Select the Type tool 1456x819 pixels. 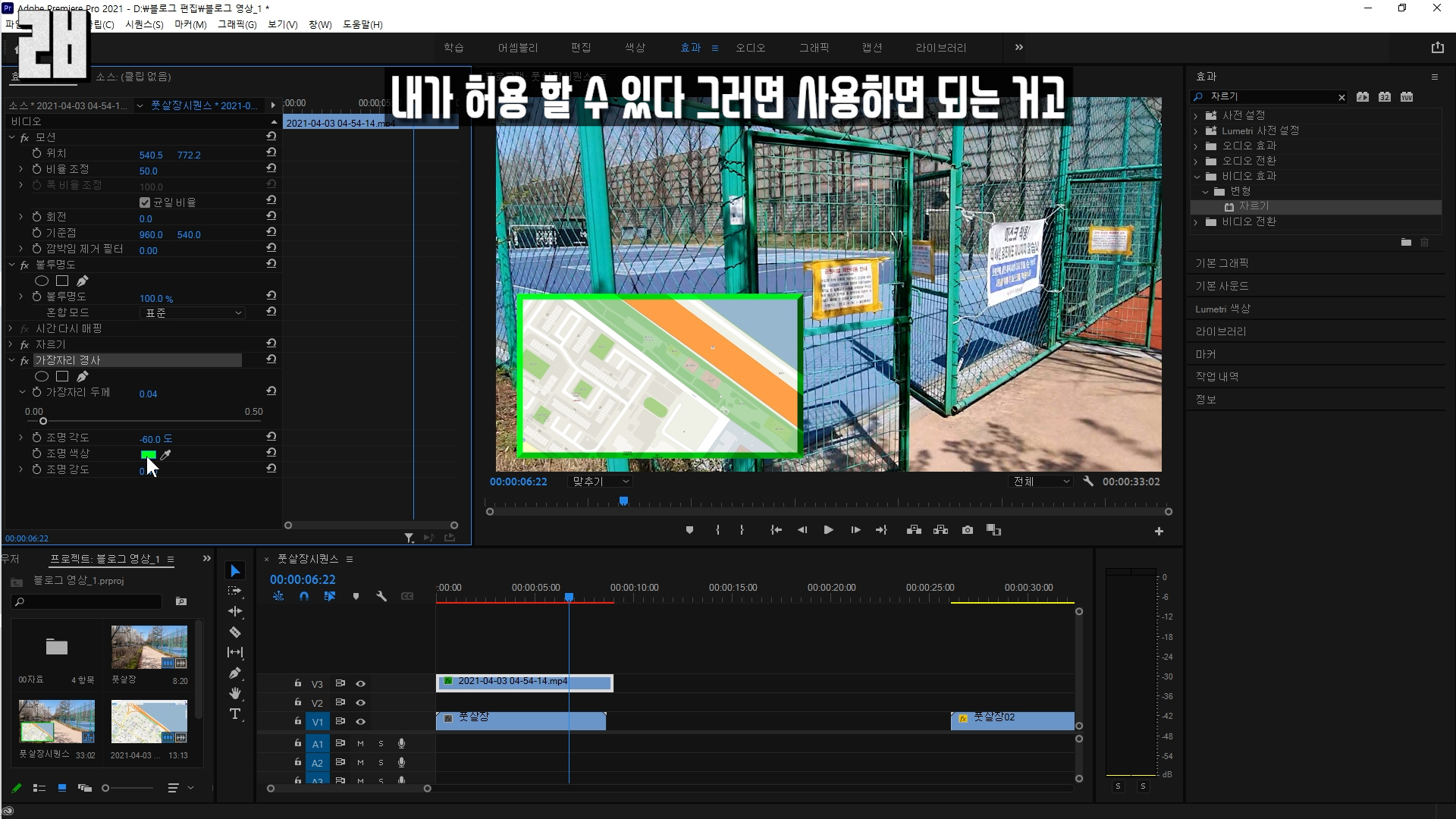point(235,714)
